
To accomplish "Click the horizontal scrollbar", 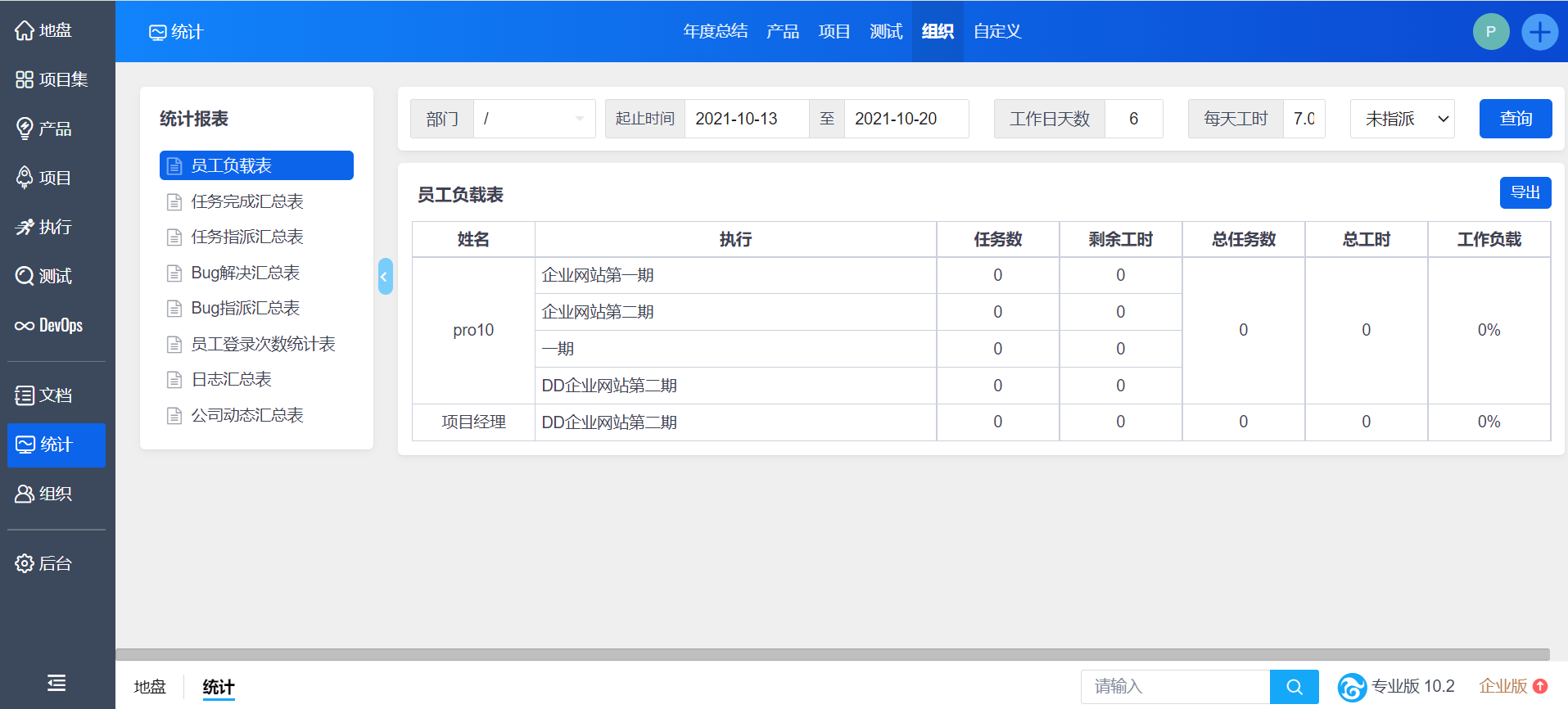I will coord(833,654).
